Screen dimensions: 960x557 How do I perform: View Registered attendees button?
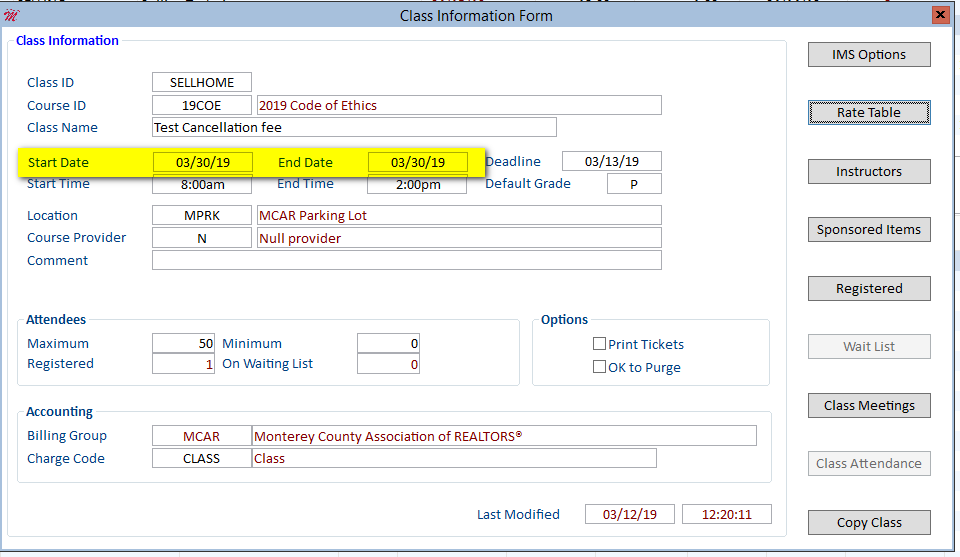click(869, 288)
